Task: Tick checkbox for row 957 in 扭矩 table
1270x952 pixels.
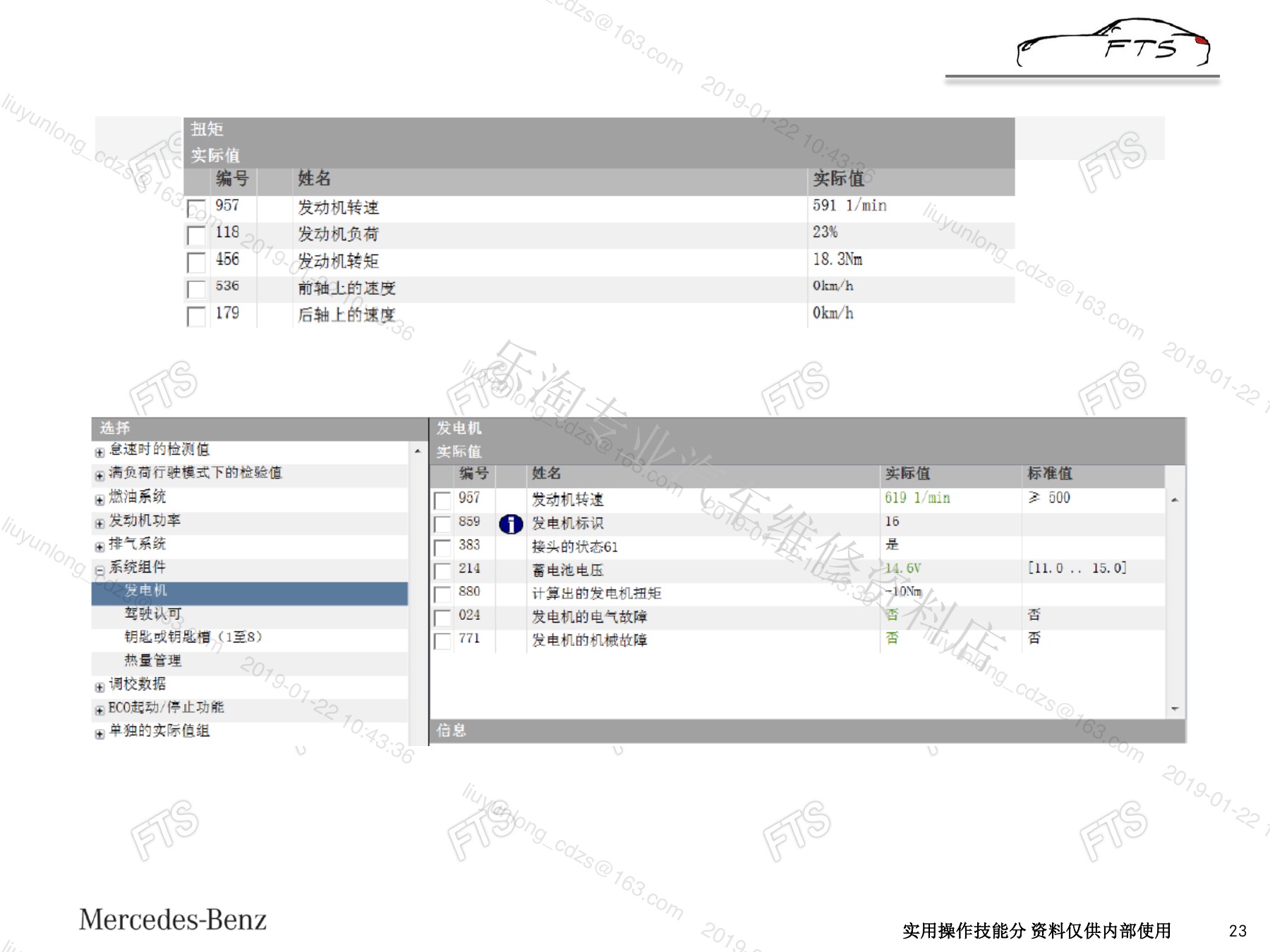Action: tap(196, 209)
